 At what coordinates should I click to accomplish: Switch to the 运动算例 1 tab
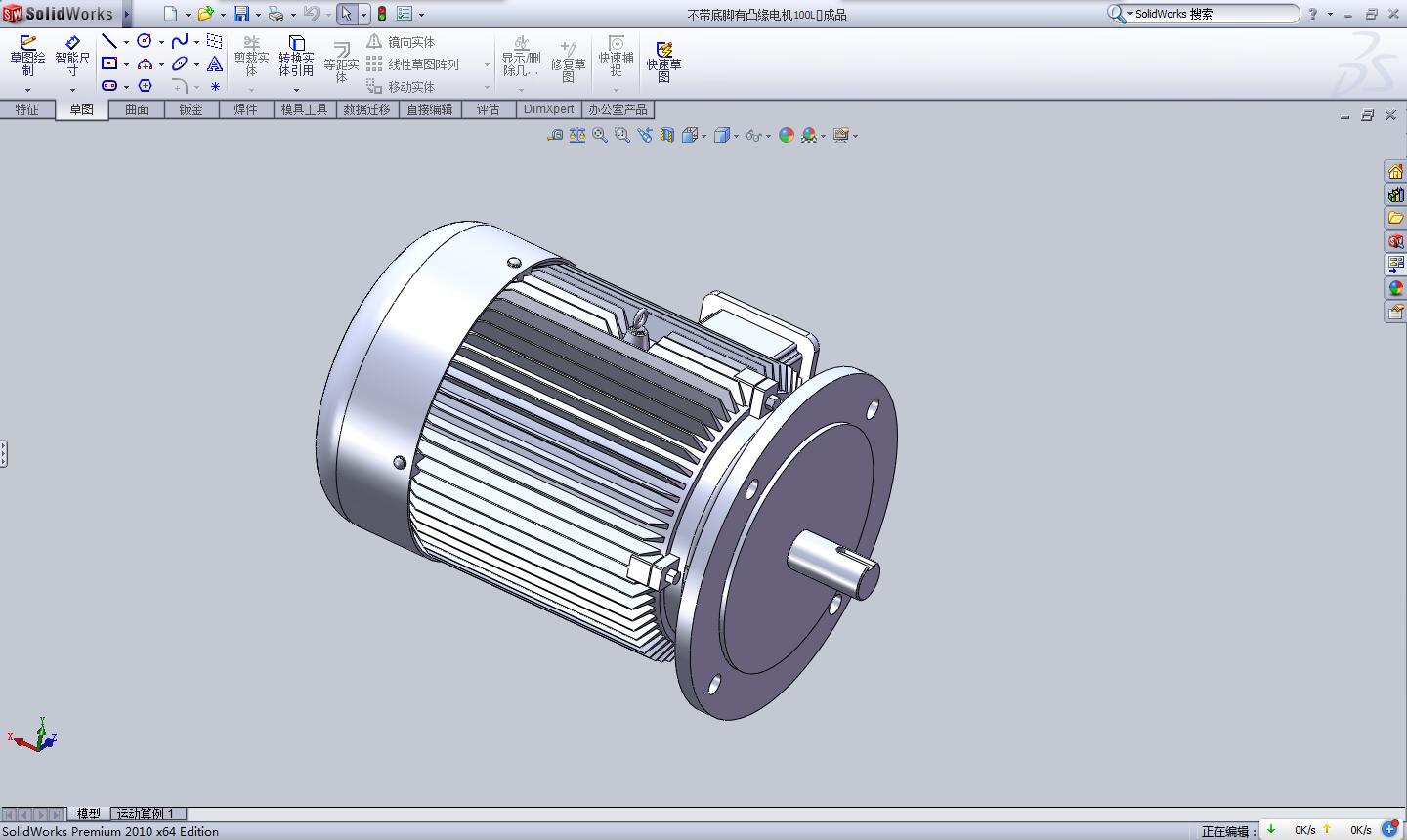[x=147, y=814]
